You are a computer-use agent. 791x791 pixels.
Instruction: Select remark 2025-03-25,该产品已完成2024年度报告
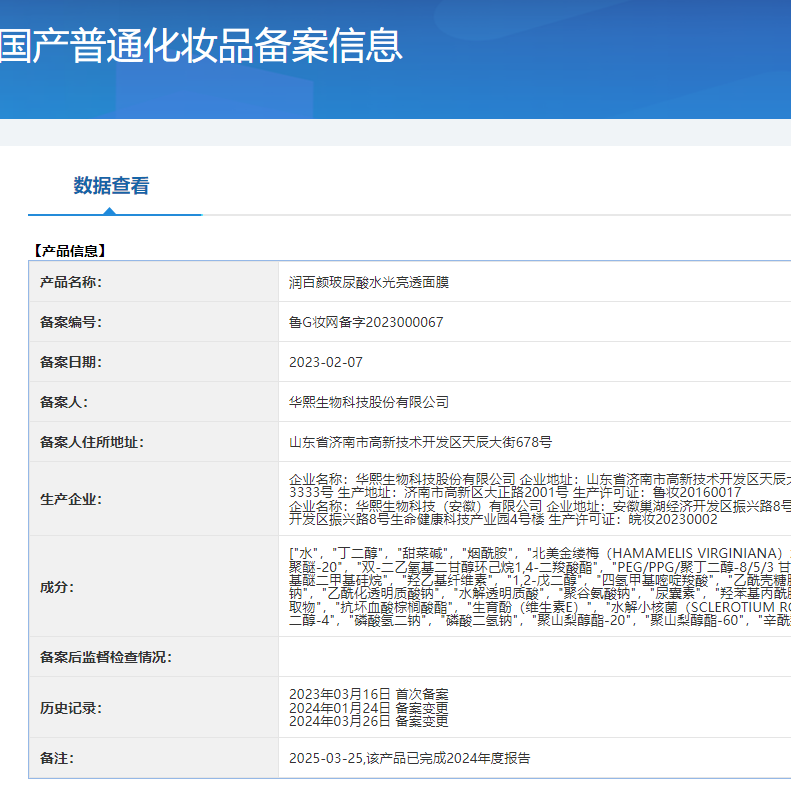point(410,758)
